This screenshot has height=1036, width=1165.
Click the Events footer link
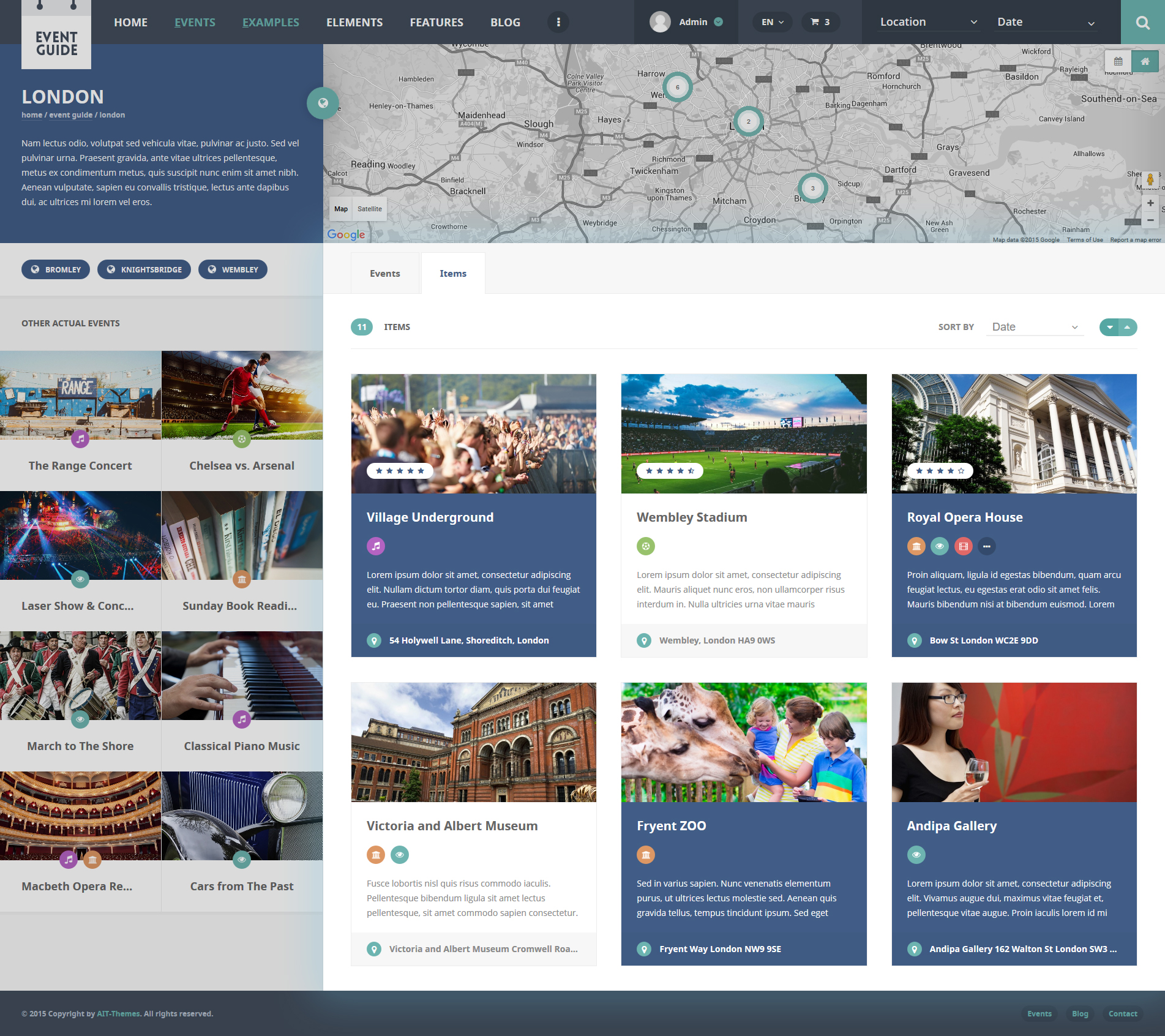(1040, 1014)
